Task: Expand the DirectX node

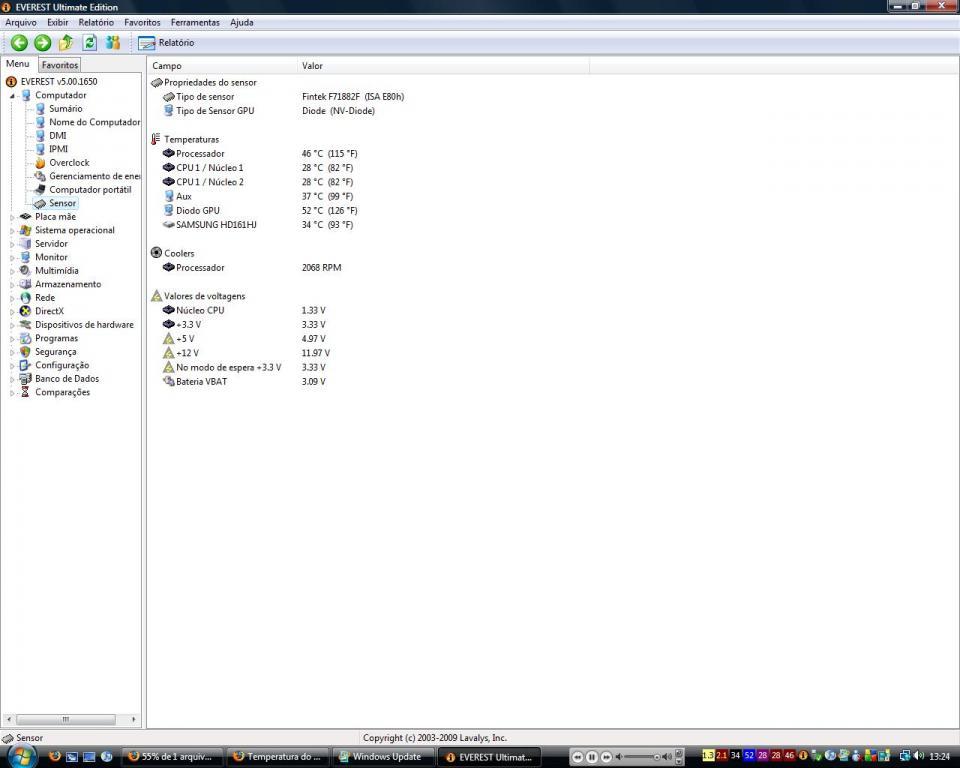Action: (12, 311)
